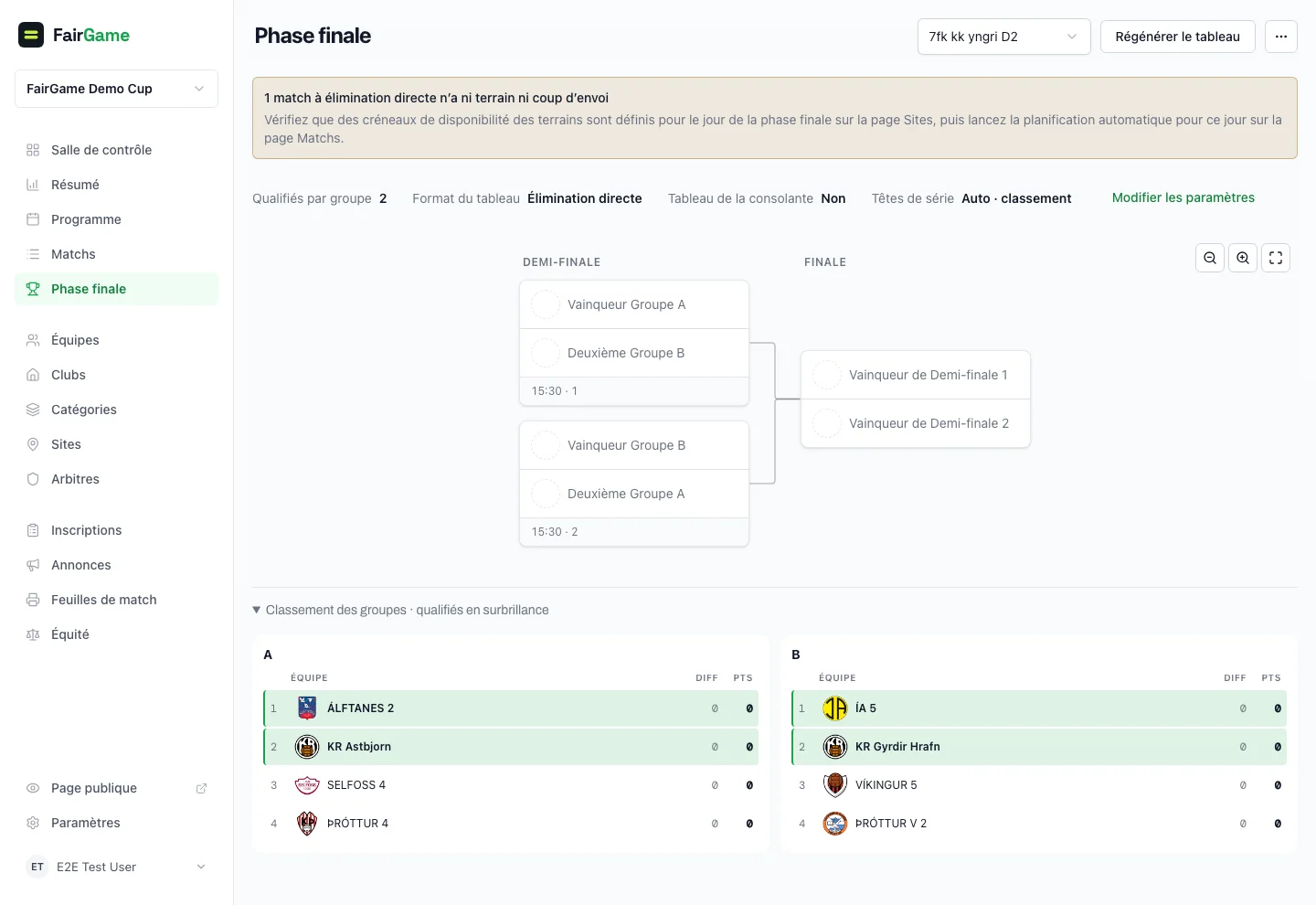Image resolution: width=1316 pixels, height=905 pixels.
Task: Open Catégories in the sidebar
Action: (116, 410)
